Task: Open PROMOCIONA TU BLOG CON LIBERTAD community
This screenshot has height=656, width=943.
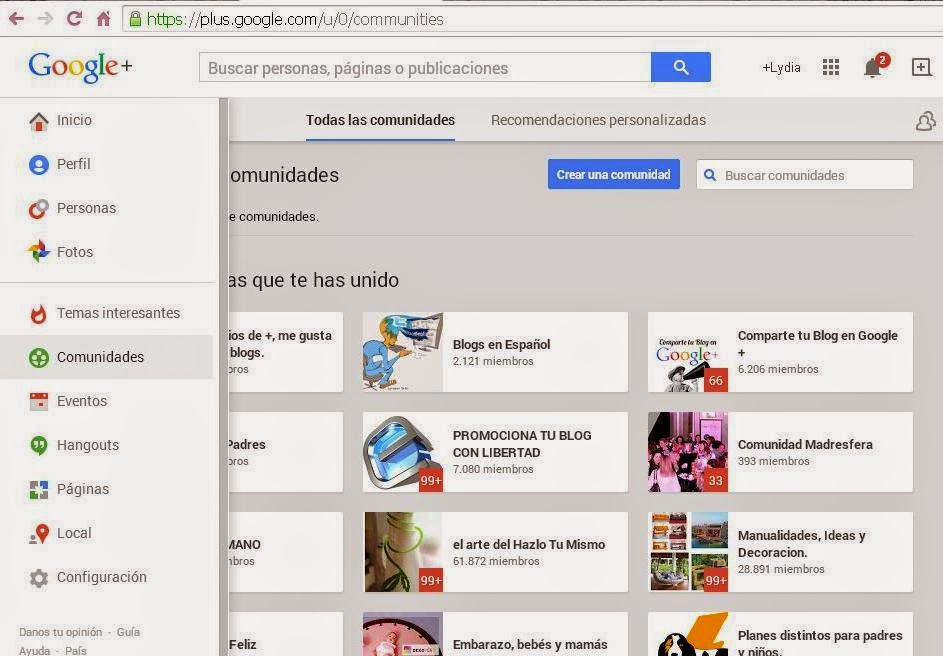Action: (522, 444)
